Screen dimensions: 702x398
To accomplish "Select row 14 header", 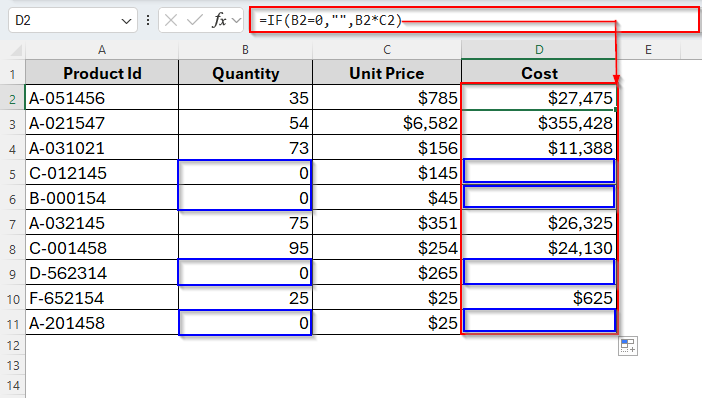I will pyautogui.click(x=13, y=385).
